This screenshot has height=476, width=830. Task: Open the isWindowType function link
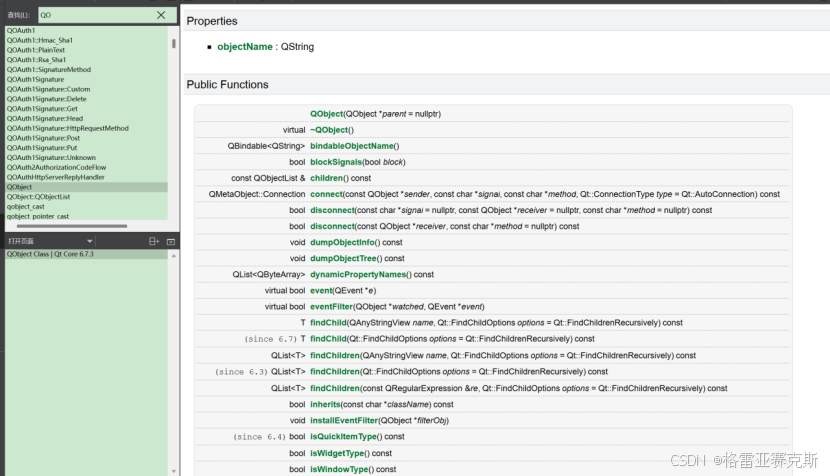pos(339,469)
